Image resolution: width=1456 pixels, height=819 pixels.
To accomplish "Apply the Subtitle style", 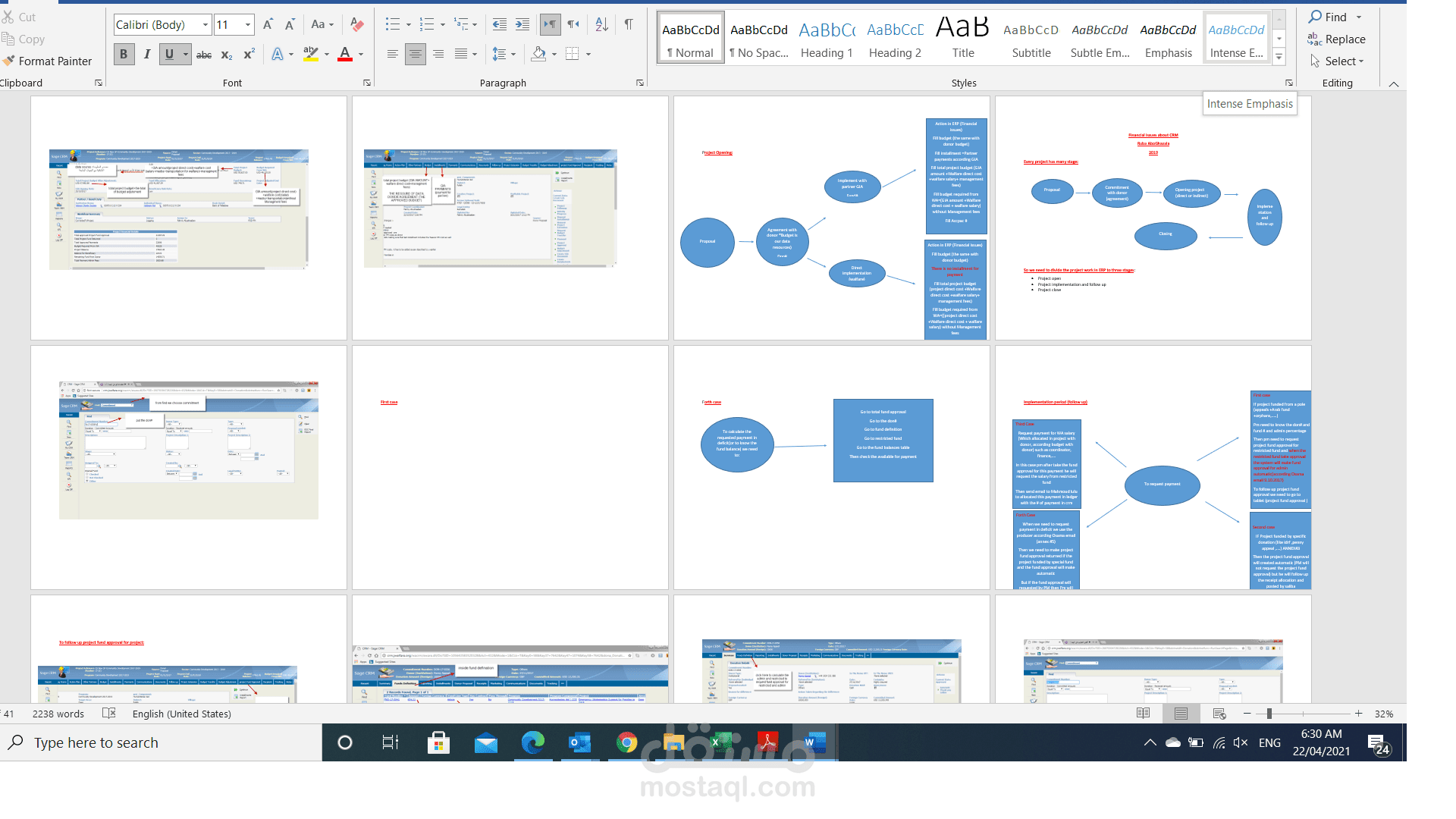I will (x=1031, y=37).
